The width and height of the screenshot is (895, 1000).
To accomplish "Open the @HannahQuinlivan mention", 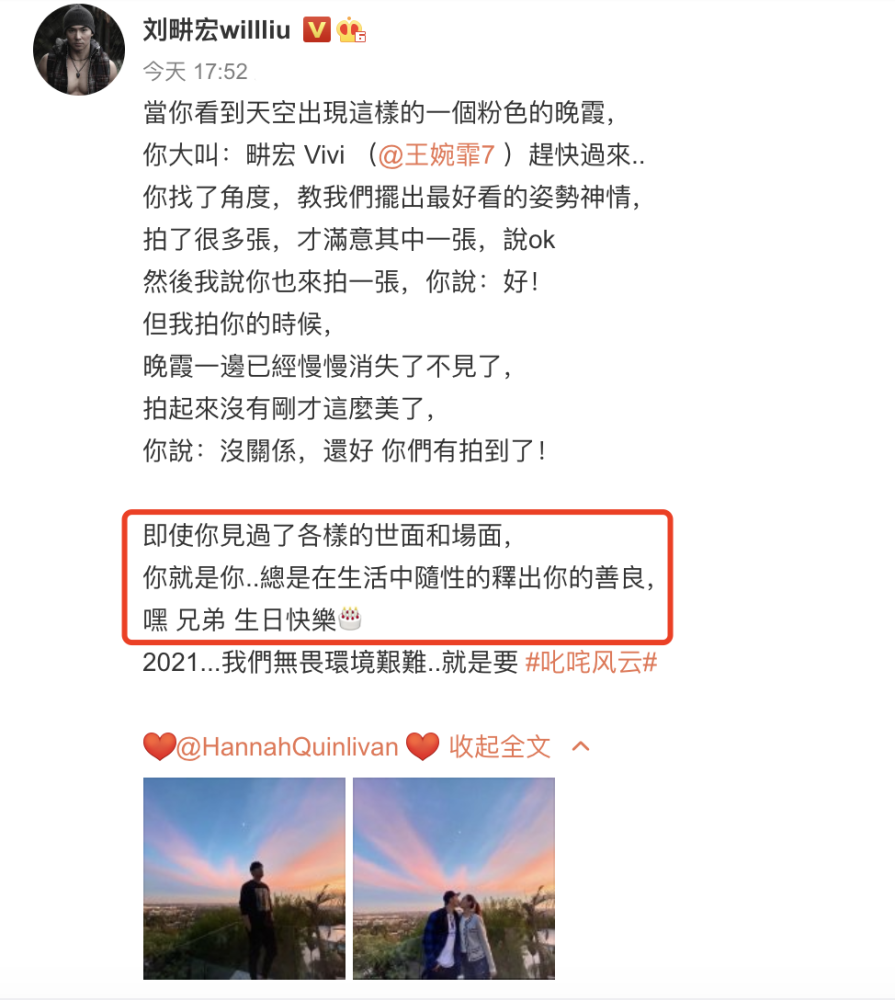I will tap(287, 747).
